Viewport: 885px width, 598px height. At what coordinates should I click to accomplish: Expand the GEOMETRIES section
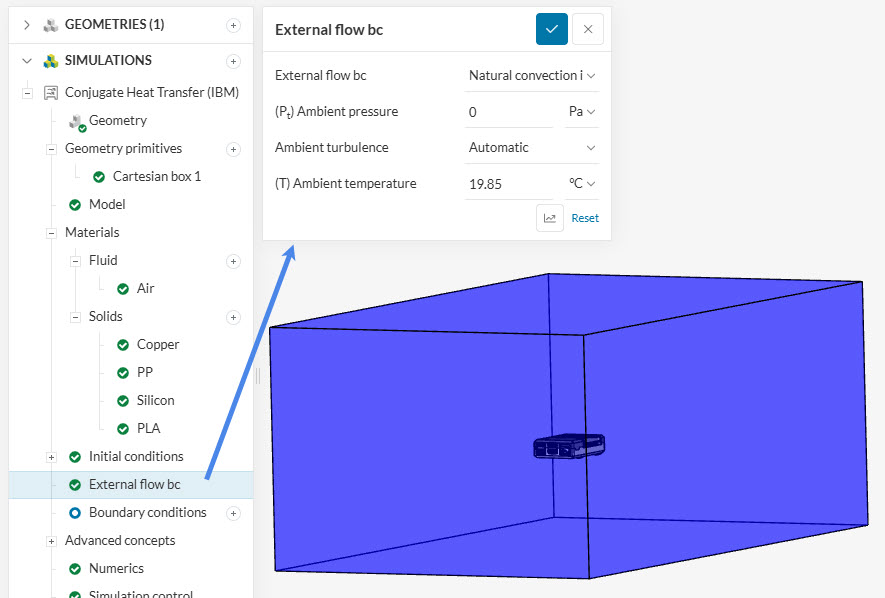(x=27, y=25)
